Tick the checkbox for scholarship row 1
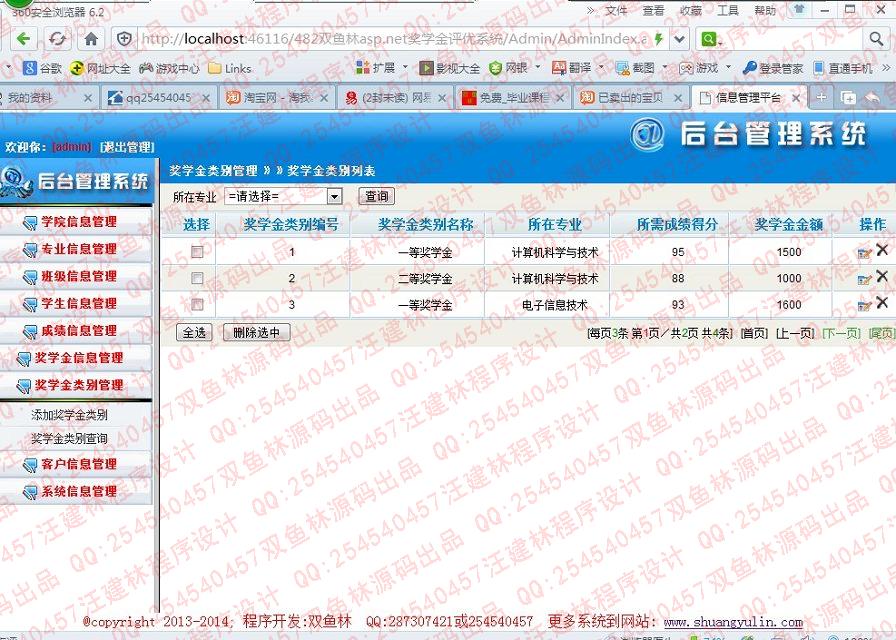The height and width of the screenshot is (640, 896). coord(197,251)
